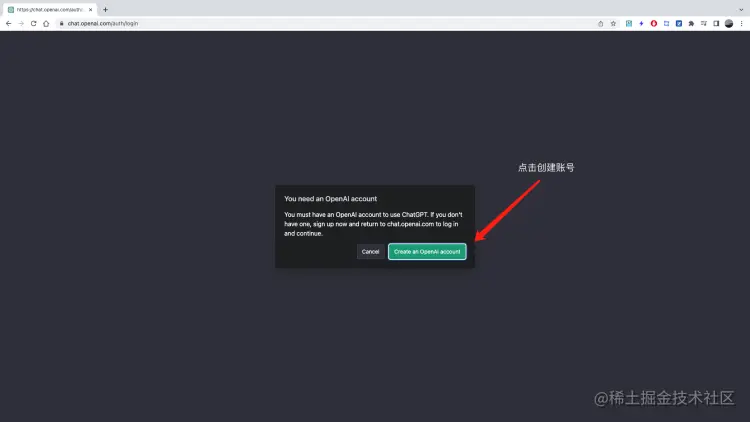Click the Cancel button in dialog
Viewport: 750px width, 422px height.
(370, 252)
